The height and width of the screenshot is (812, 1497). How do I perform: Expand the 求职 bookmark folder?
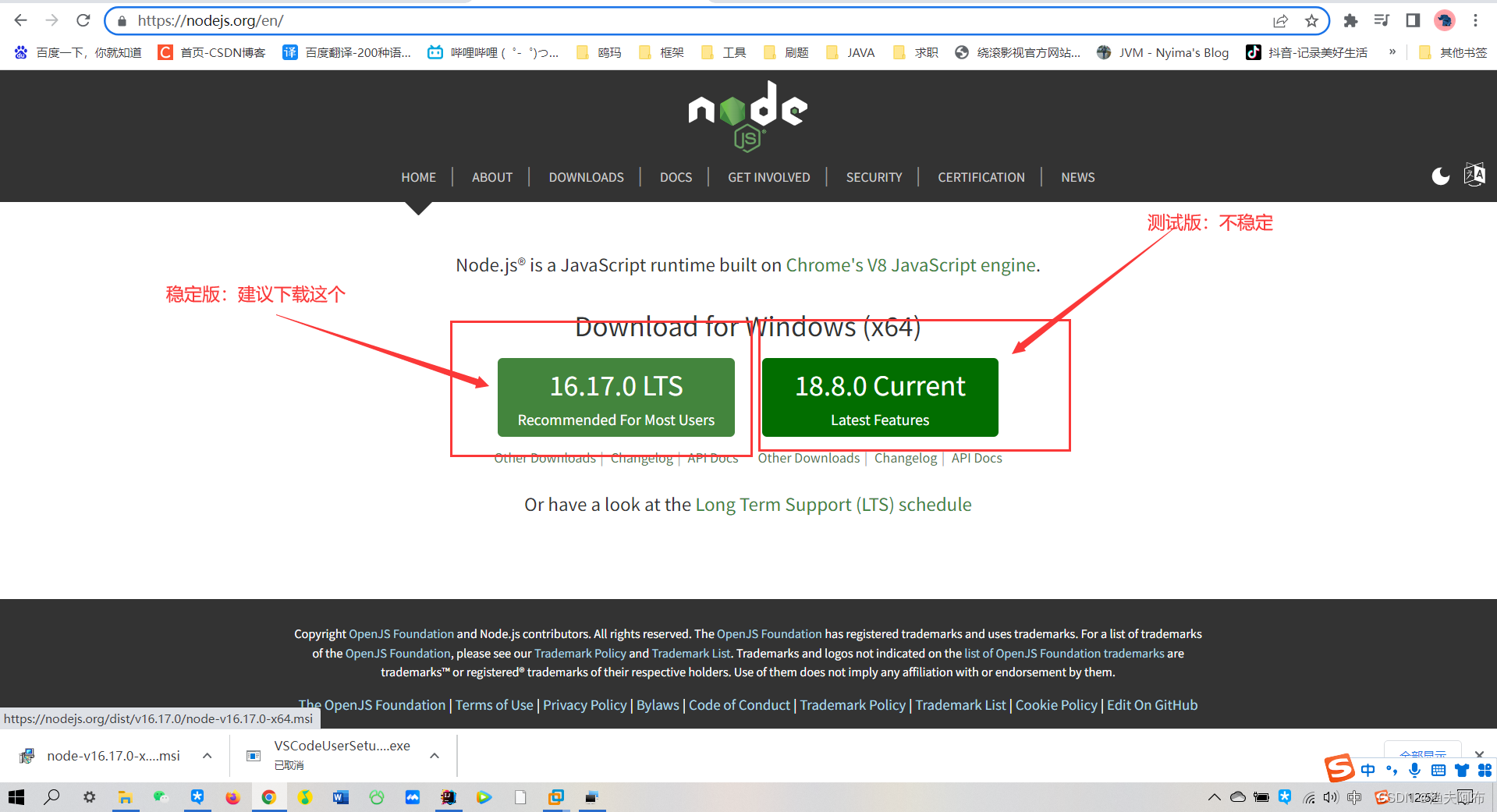(916, 52)
